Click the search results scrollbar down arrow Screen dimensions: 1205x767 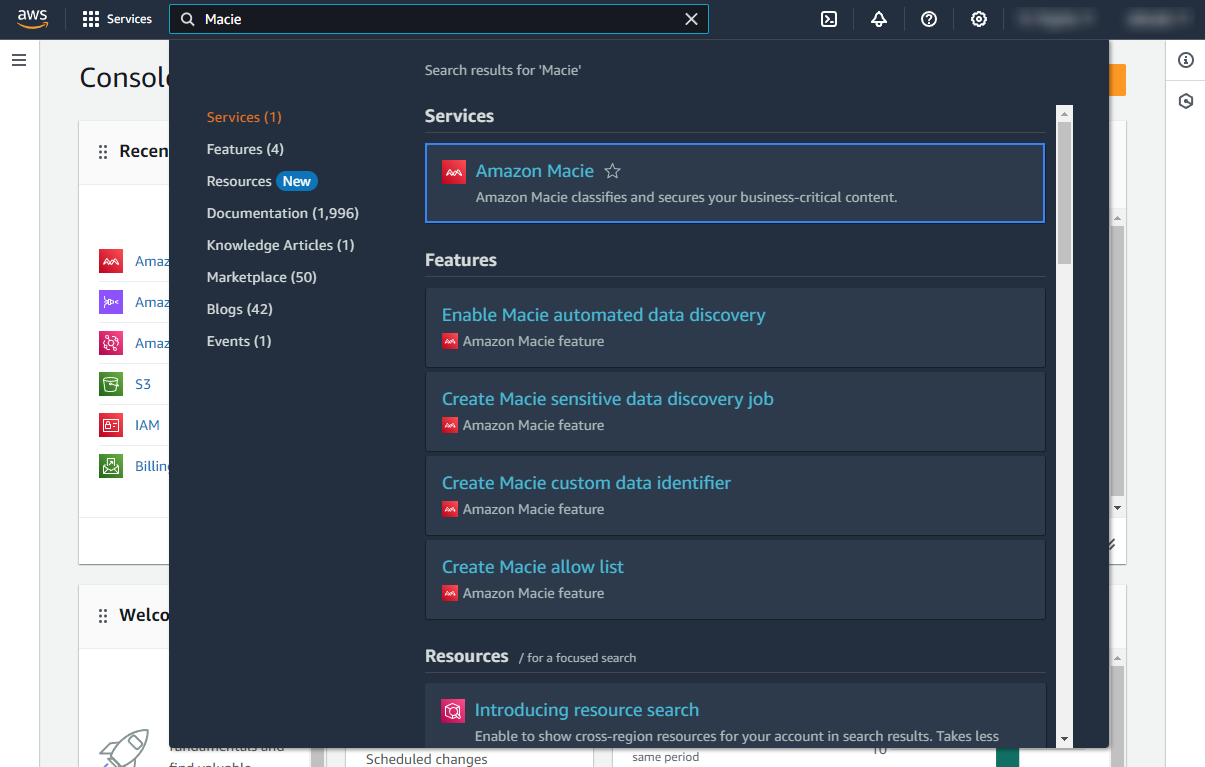(1064, 739)
